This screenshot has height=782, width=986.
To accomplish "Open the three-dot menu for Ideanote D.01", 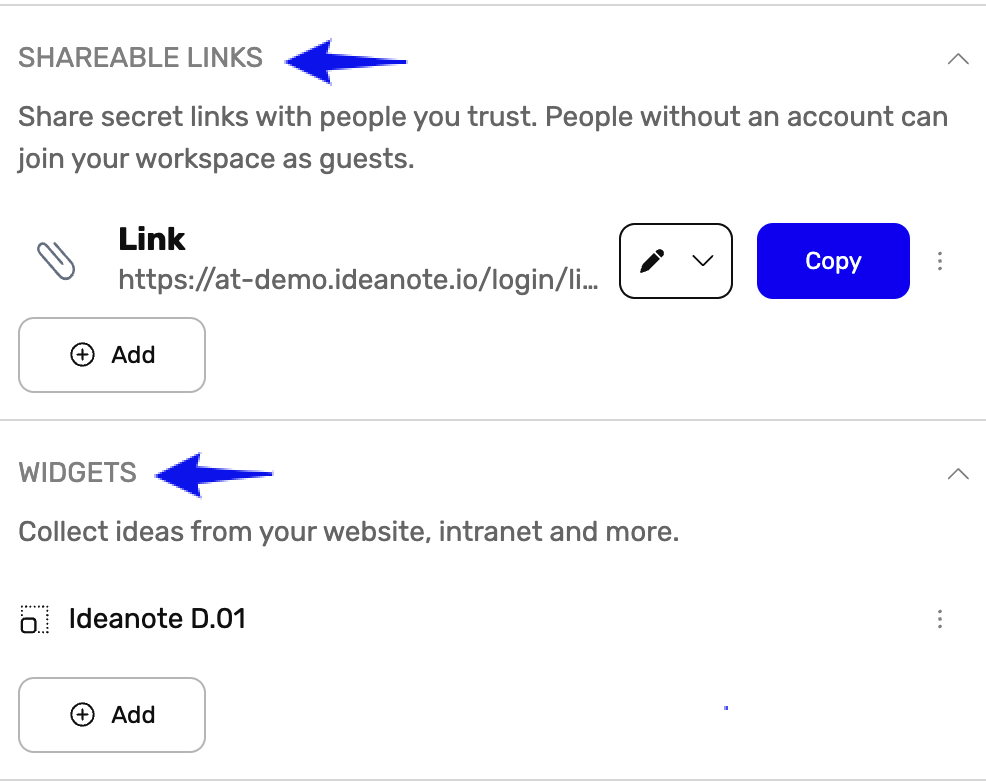I will (940, 619).
